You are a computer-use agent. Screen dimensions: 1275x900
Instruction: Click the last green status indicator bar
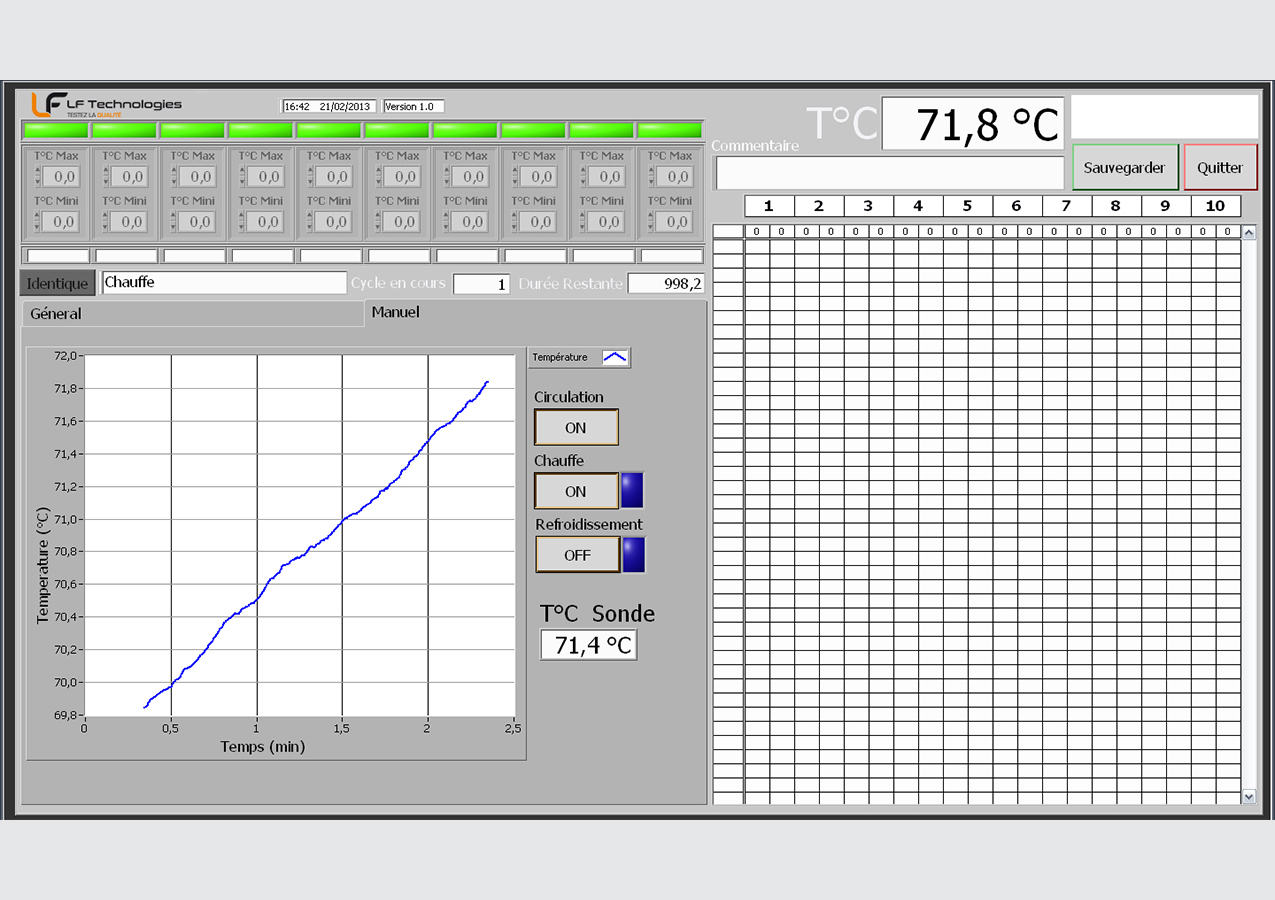pos(669,130)
